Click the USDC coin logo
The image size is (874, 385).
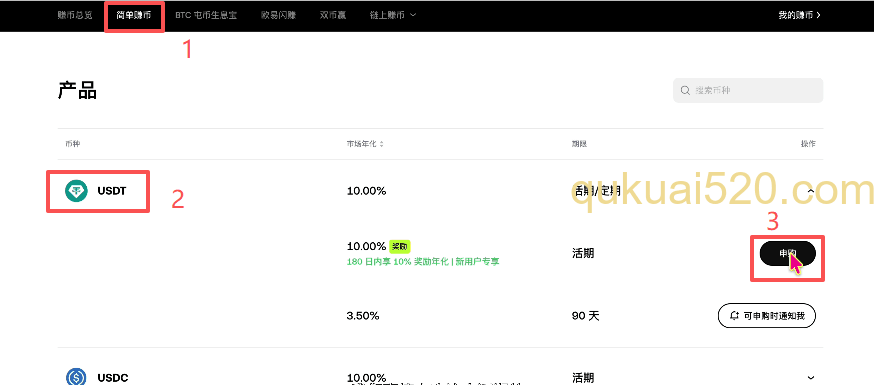(x=76, y=377)
